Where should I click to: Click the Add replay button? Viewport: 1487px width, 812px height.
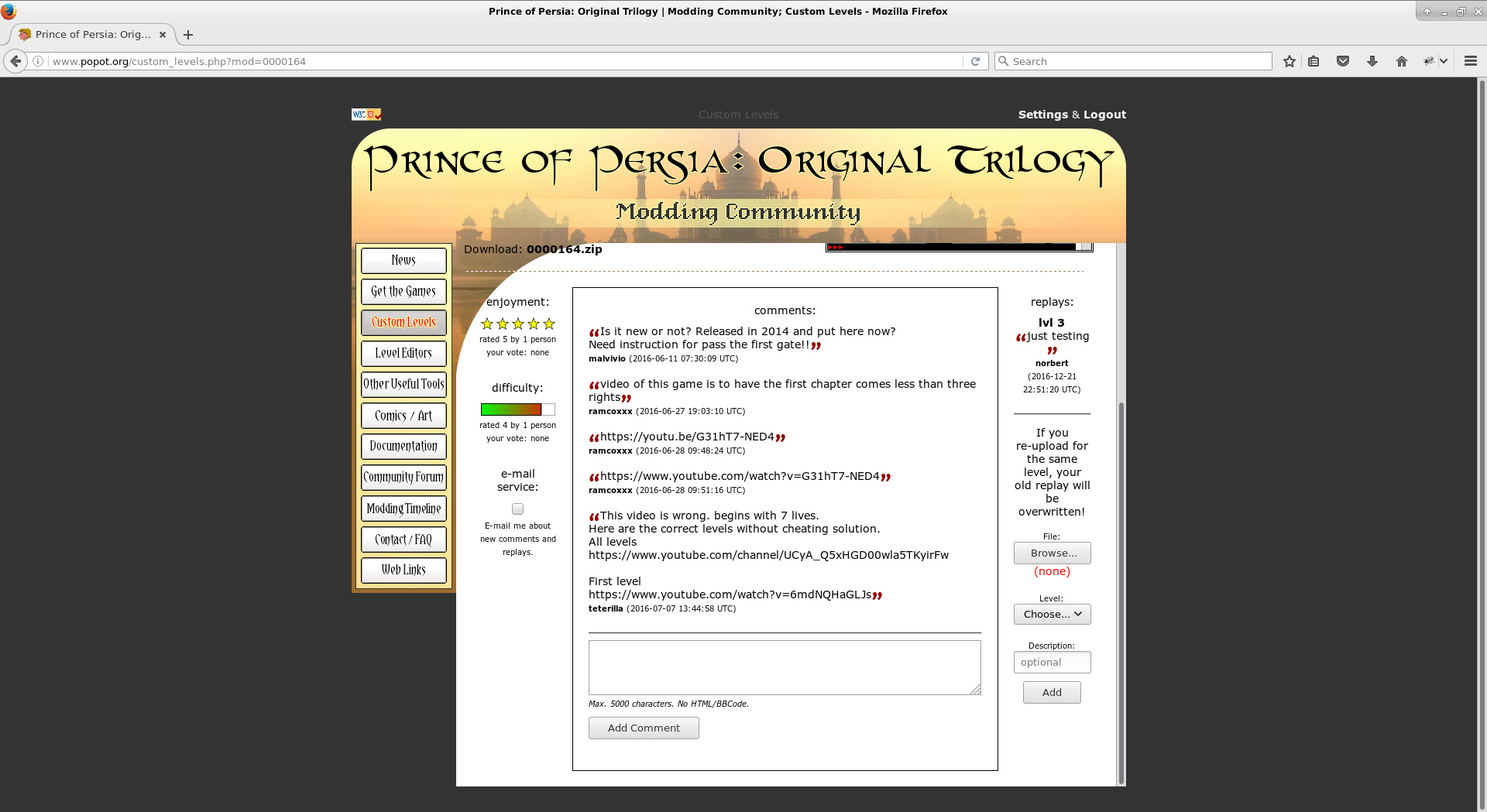coord(1052,692)
